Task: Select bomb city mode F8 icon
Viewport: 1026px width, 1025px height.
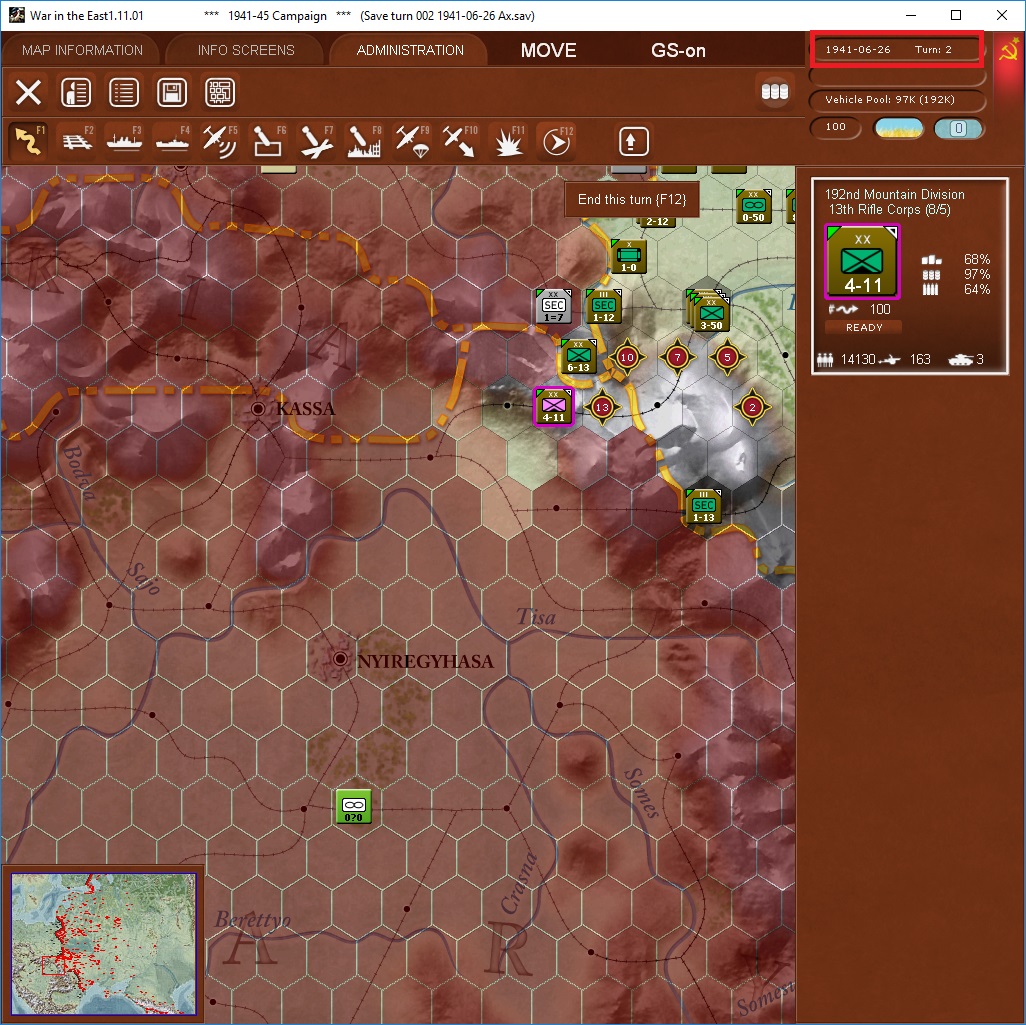Action: [x=364, y=141]
